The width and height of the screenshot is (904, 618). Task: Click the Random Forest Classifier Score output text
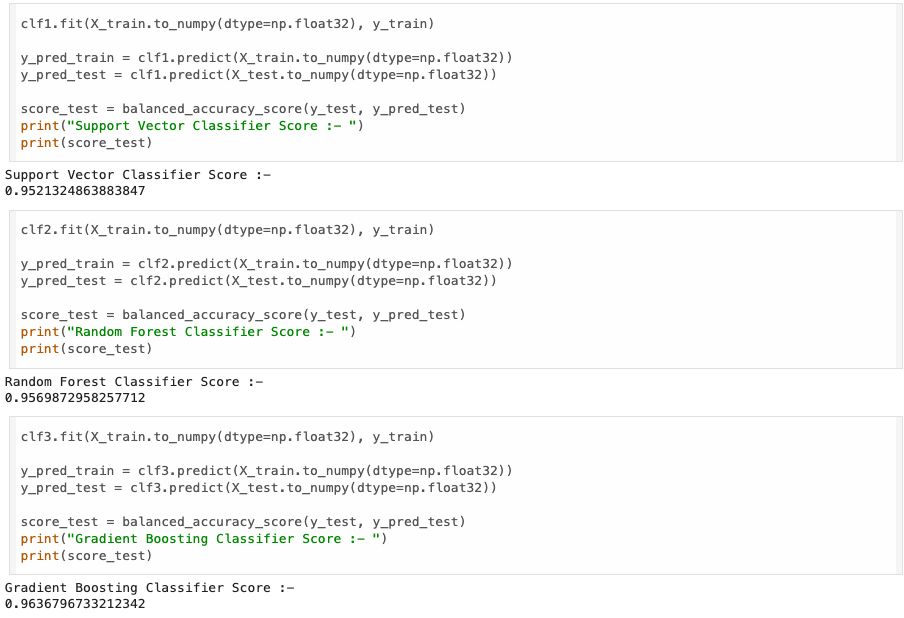click(134, 382)
